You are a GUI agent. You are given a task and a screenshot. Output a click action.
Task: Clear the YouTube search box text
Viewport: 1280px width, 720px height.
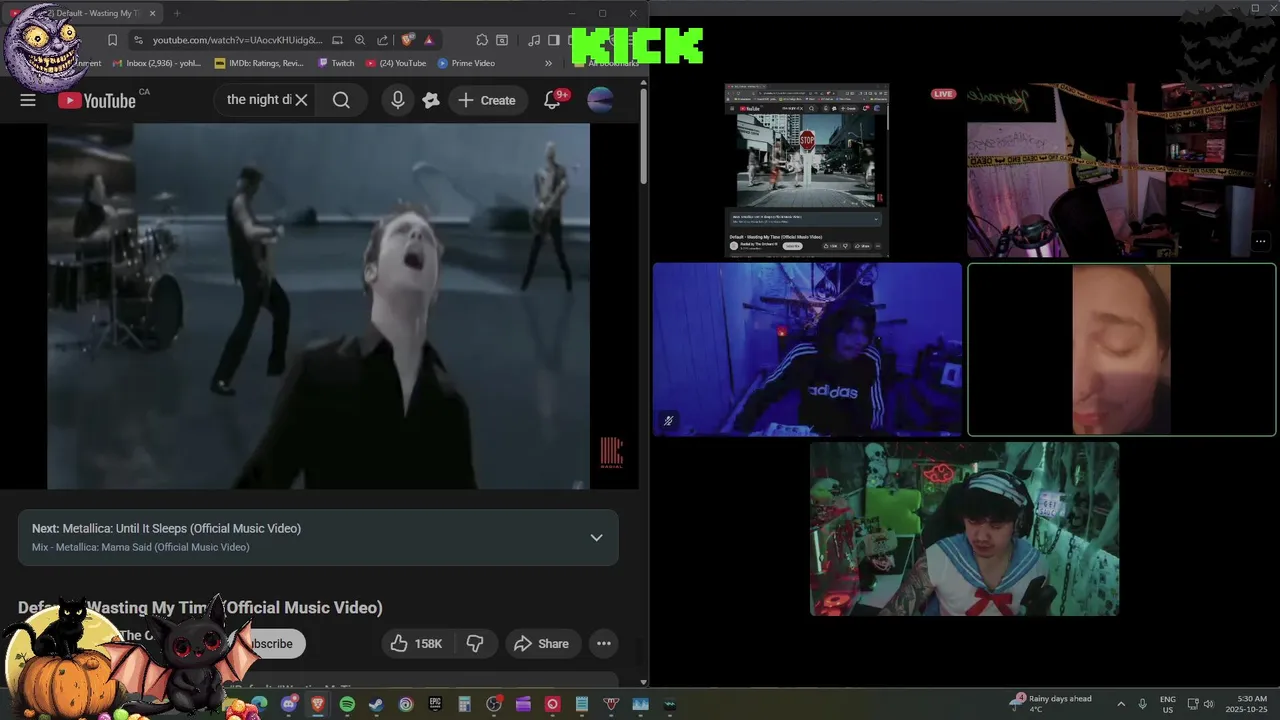coord(301,100)
